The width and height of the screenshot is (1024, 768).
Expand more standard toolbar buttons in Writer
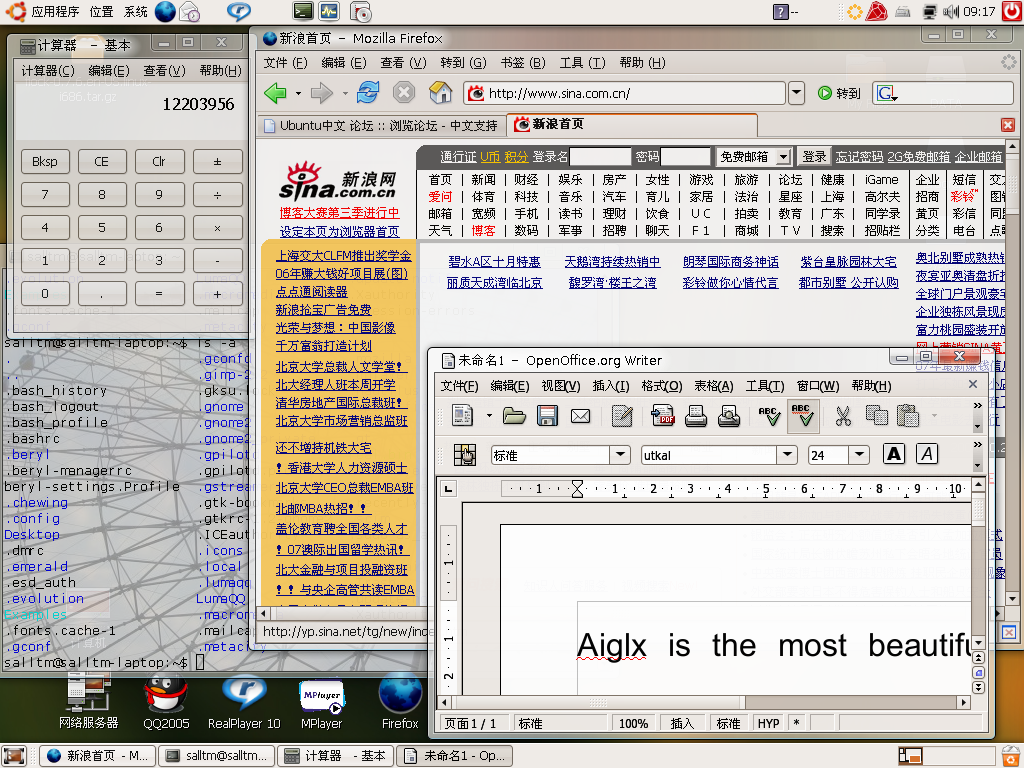click(978, 406)
